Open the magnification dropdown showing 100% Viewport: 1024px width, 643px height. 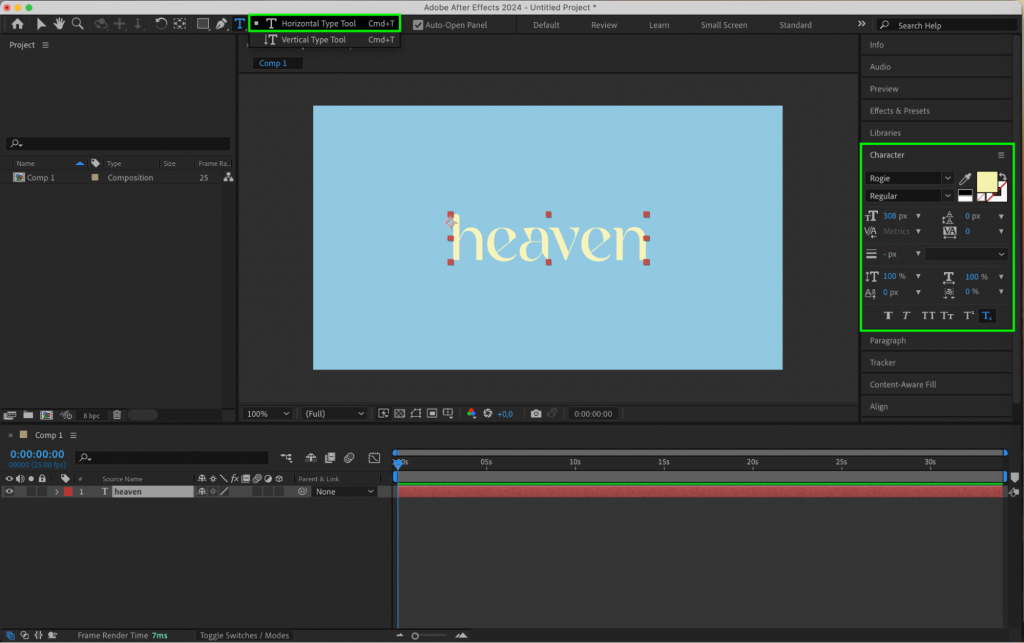tap(266, 413)
